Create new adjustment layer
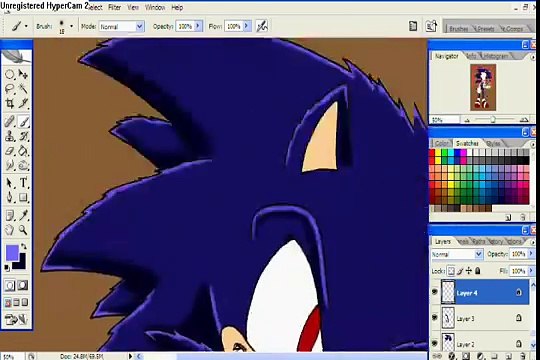This screenshot has height=360, width=540. tap(480, 356)
